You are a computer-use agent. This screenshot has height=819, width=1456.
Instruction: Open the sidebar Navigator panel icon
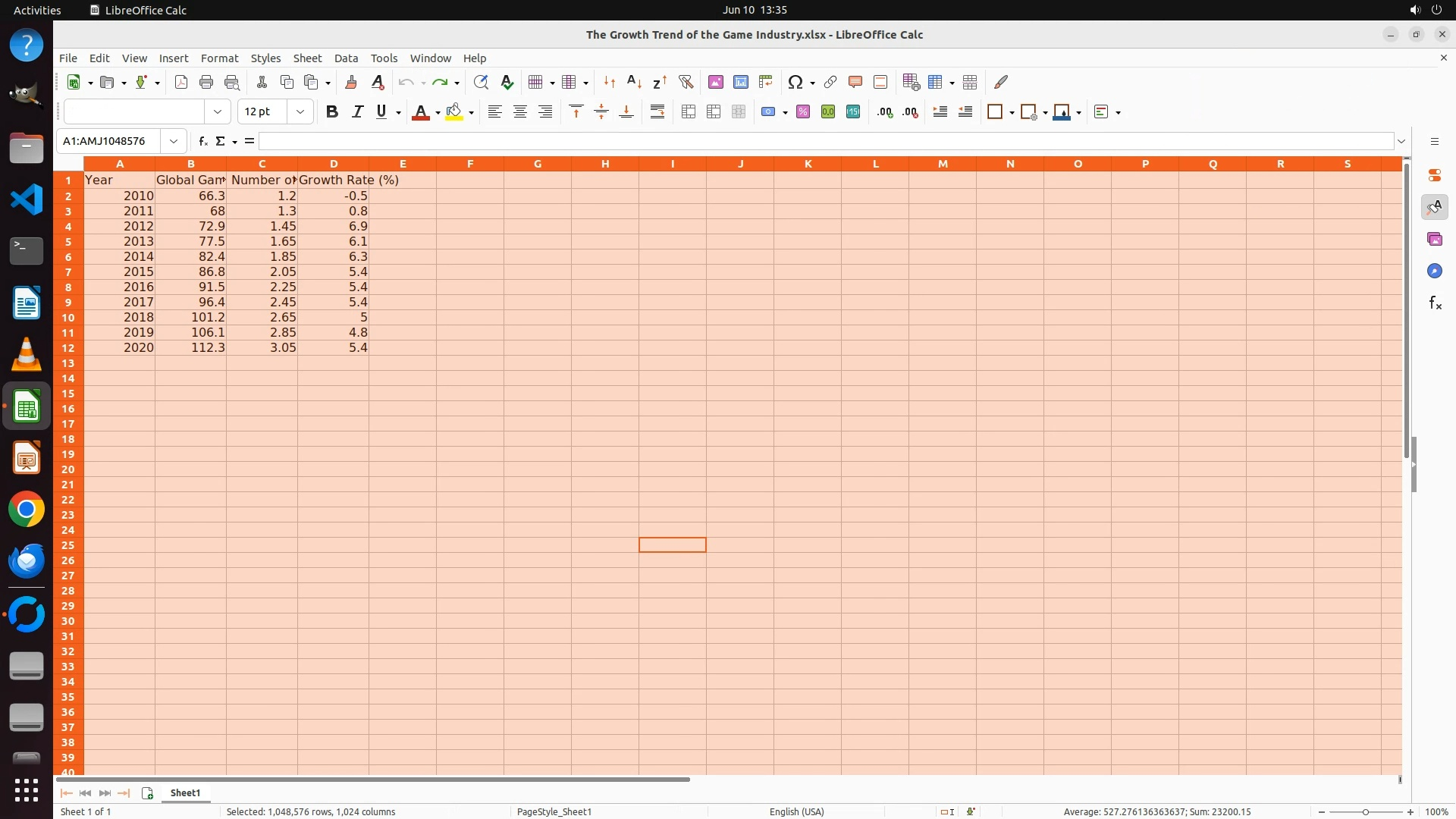point(1434,271)
